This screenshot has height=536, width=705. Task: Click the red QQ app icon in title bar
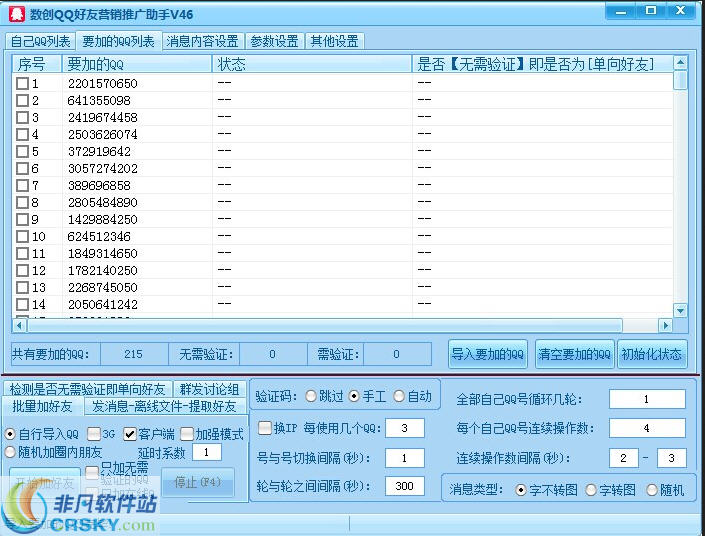(17, 14)
